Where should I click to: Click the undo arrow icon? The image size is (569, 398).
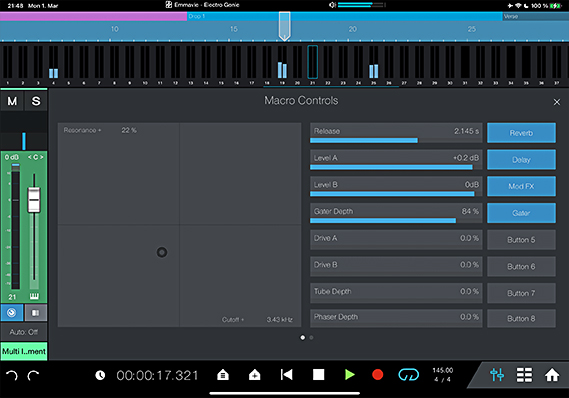[x=12, y=375]
